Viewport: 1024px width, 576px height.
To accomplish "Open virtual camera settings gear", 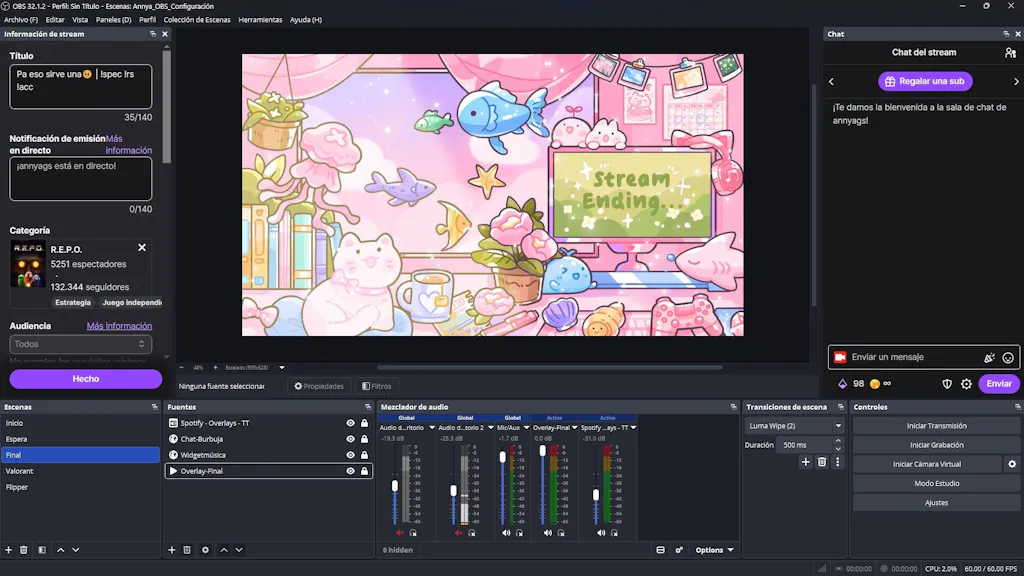I will coord(1012,464).
